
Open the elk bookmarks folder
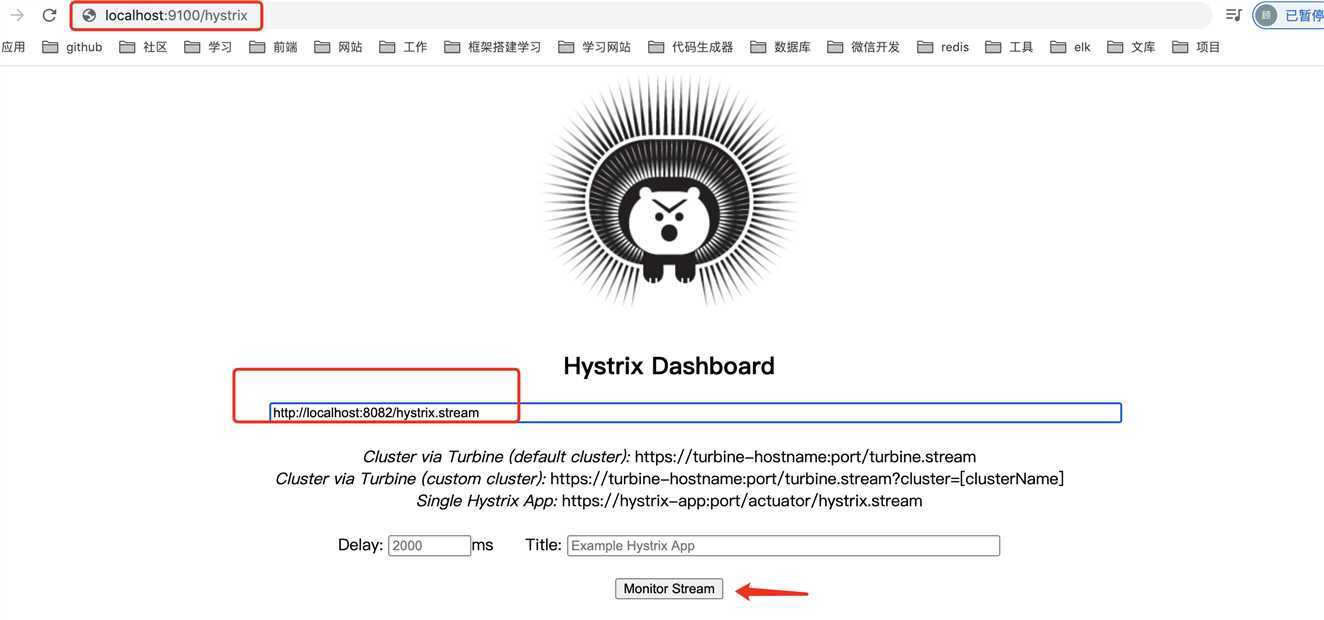(1071, 47)
